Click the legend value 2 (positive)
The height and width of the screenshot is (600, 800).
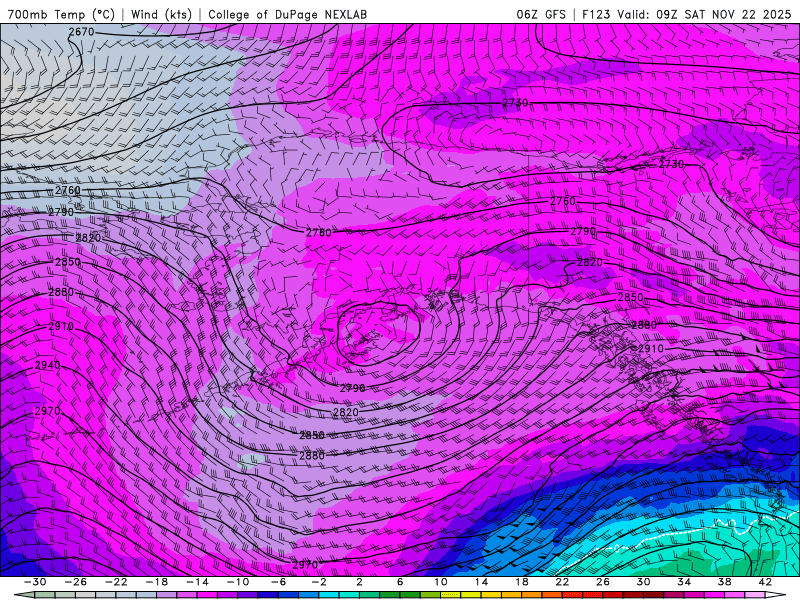point(359,582)
